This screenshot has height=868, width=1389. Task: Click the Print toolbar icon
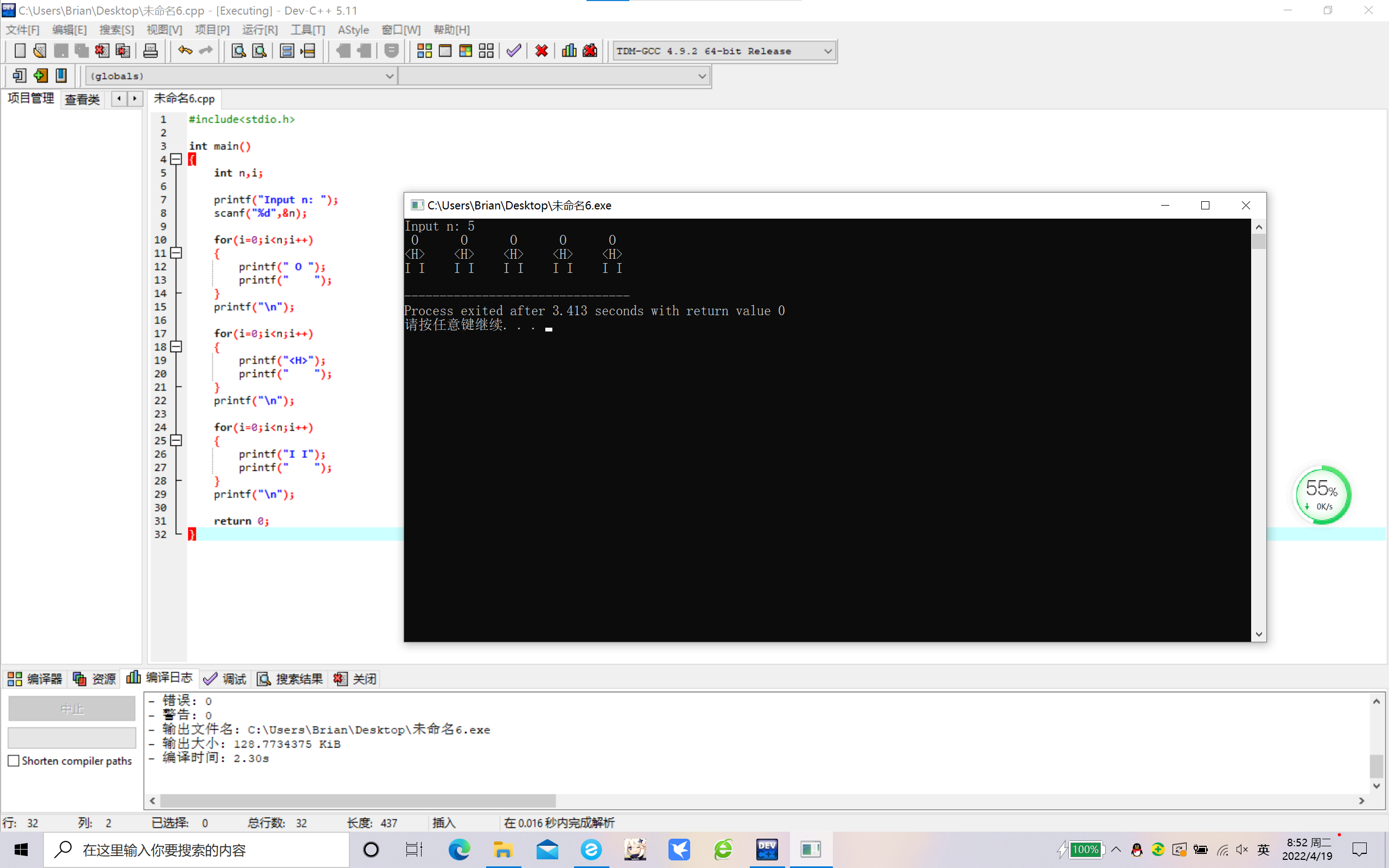pyautogui.click(x=150, y=51)
